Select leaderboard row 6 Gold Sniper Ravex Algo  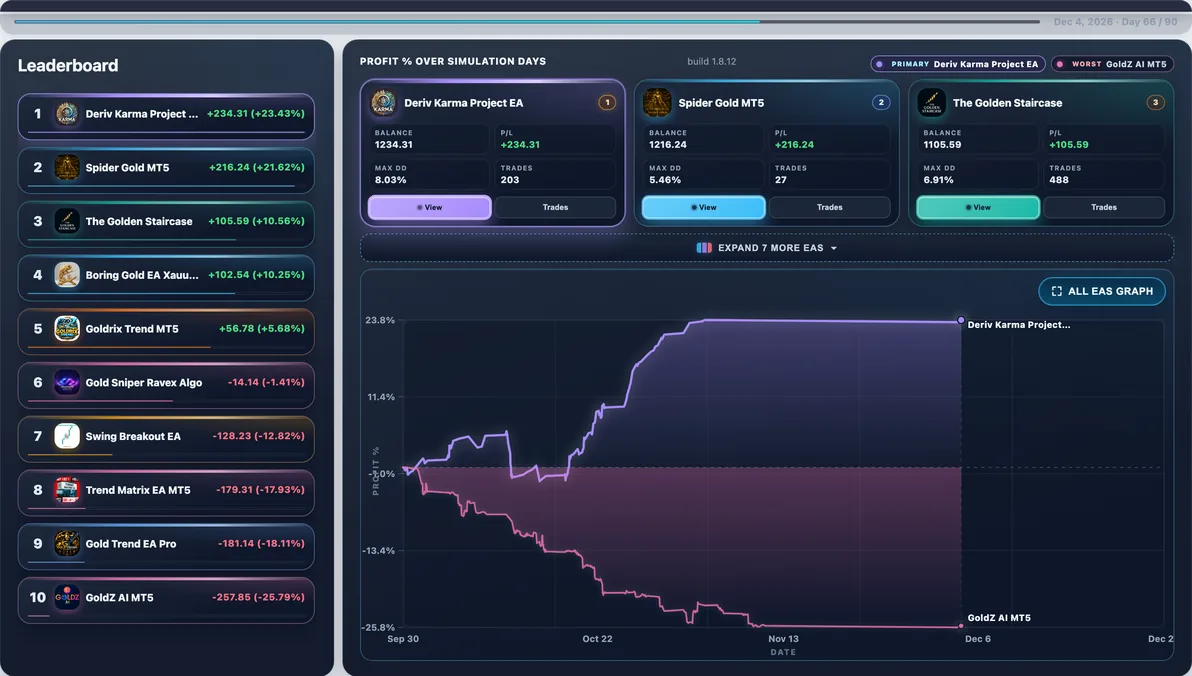pyautogui.click(x=166, y=386)
